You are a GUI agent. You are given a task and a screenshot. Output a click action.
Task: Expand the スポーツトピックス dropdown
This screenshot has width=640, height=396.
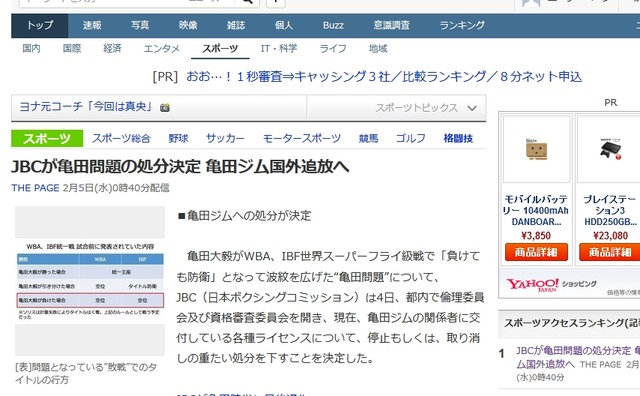pyautogui.click(x=396, y=108)
